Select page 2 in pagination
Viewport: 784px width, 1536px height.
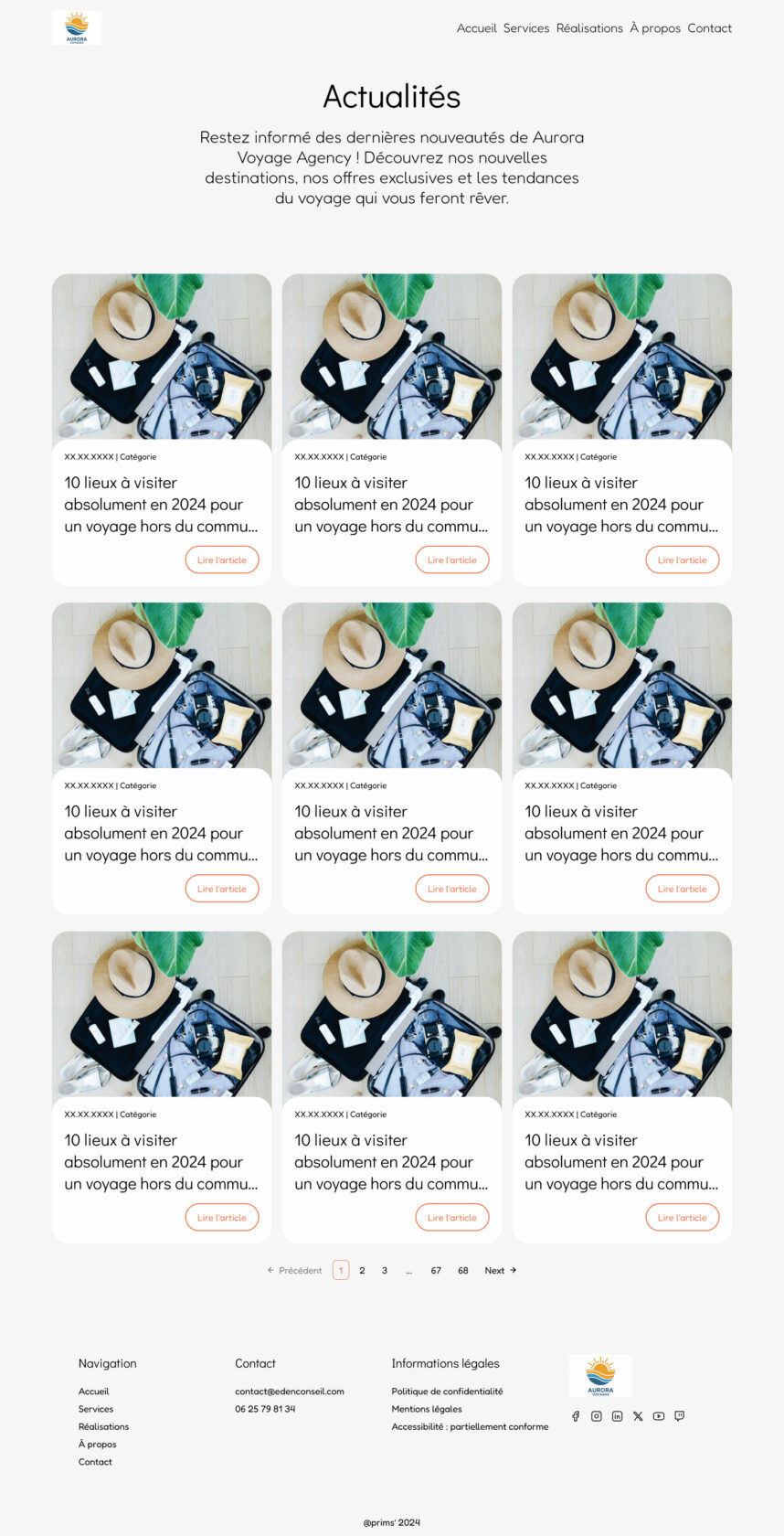tap(363, 1270)
